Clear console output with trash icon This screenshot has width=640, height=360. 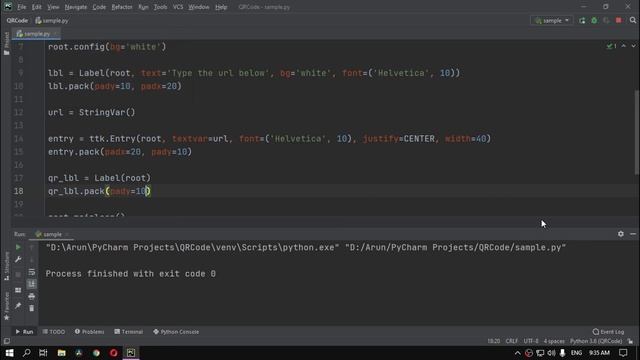coord(31,308)
